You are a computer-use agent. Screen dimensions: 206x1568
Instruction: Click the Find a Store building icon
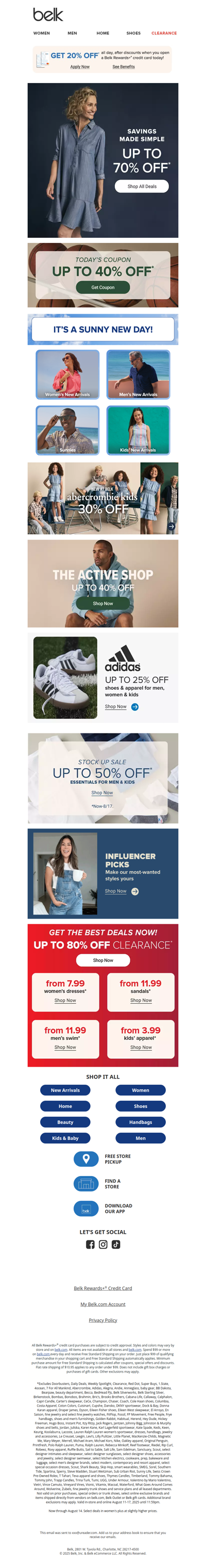coord(85,1183)
